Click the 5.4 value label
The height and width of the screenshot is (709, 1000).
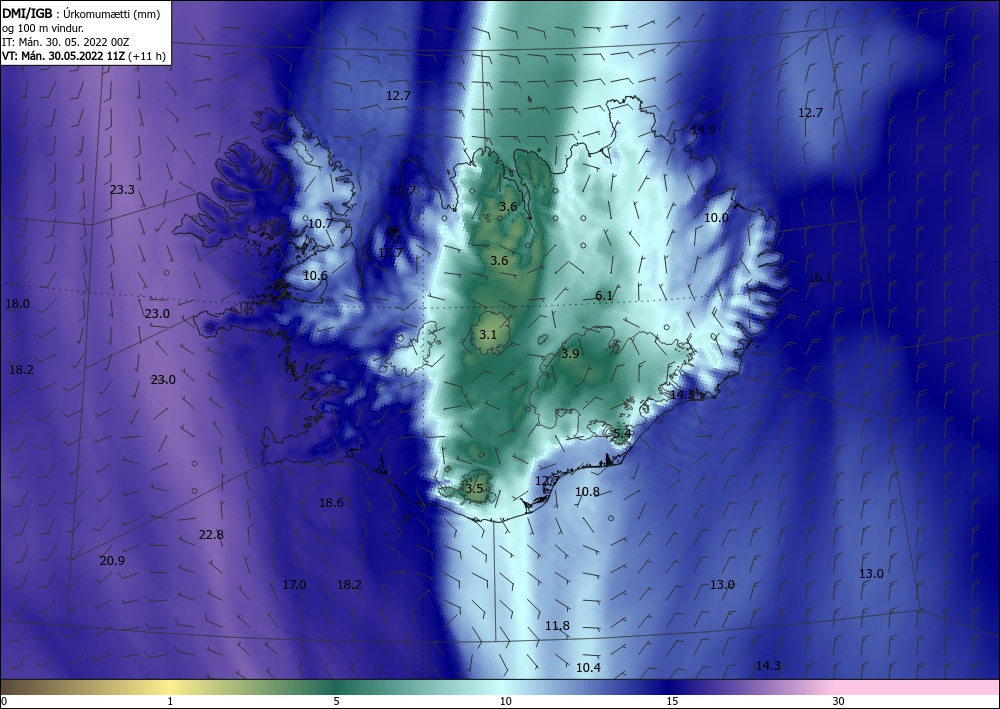click(622, 434)
